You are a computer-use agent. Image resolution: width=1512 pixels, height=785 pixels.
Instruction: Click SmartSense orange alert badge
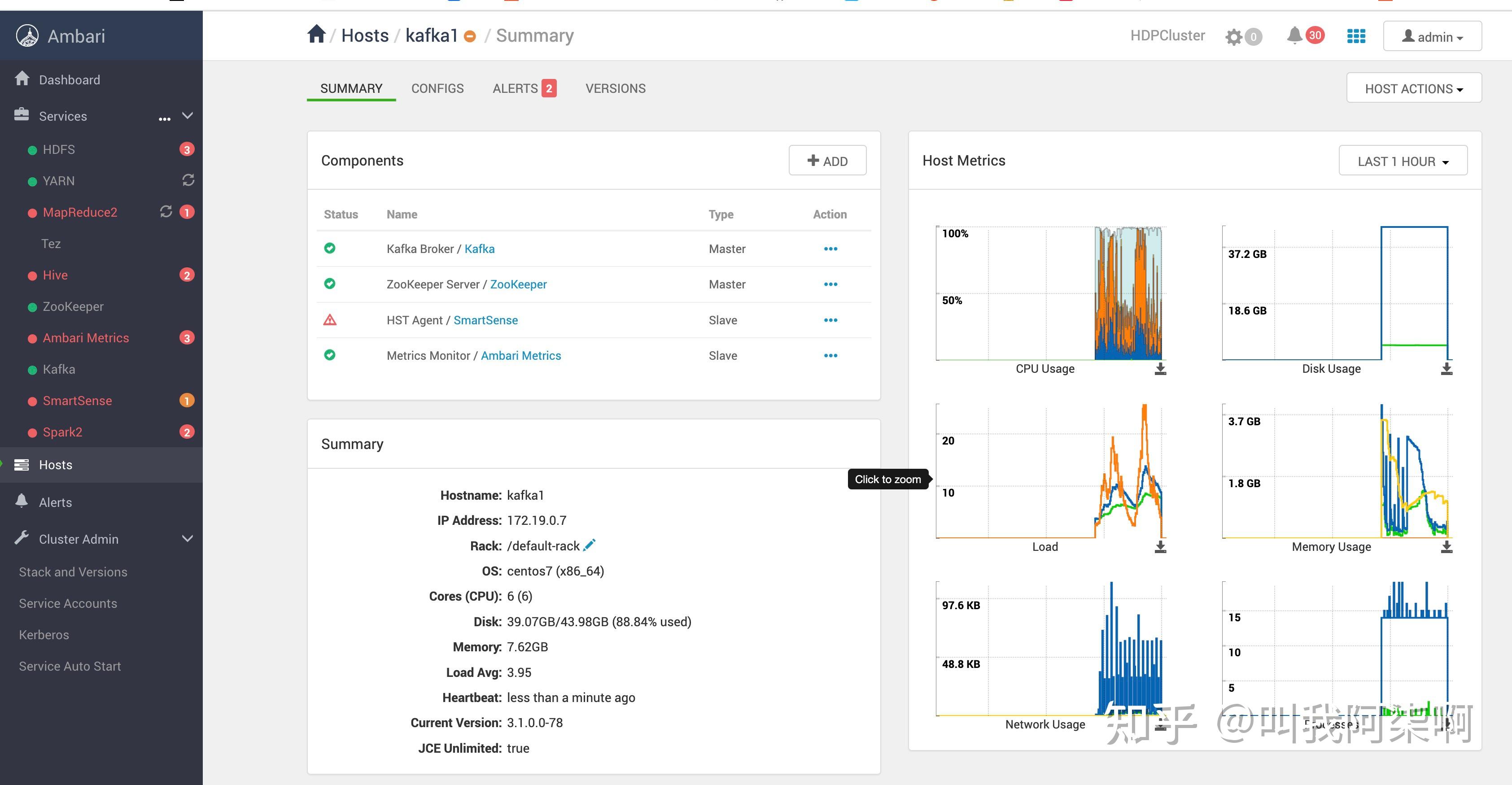[187, 400]
